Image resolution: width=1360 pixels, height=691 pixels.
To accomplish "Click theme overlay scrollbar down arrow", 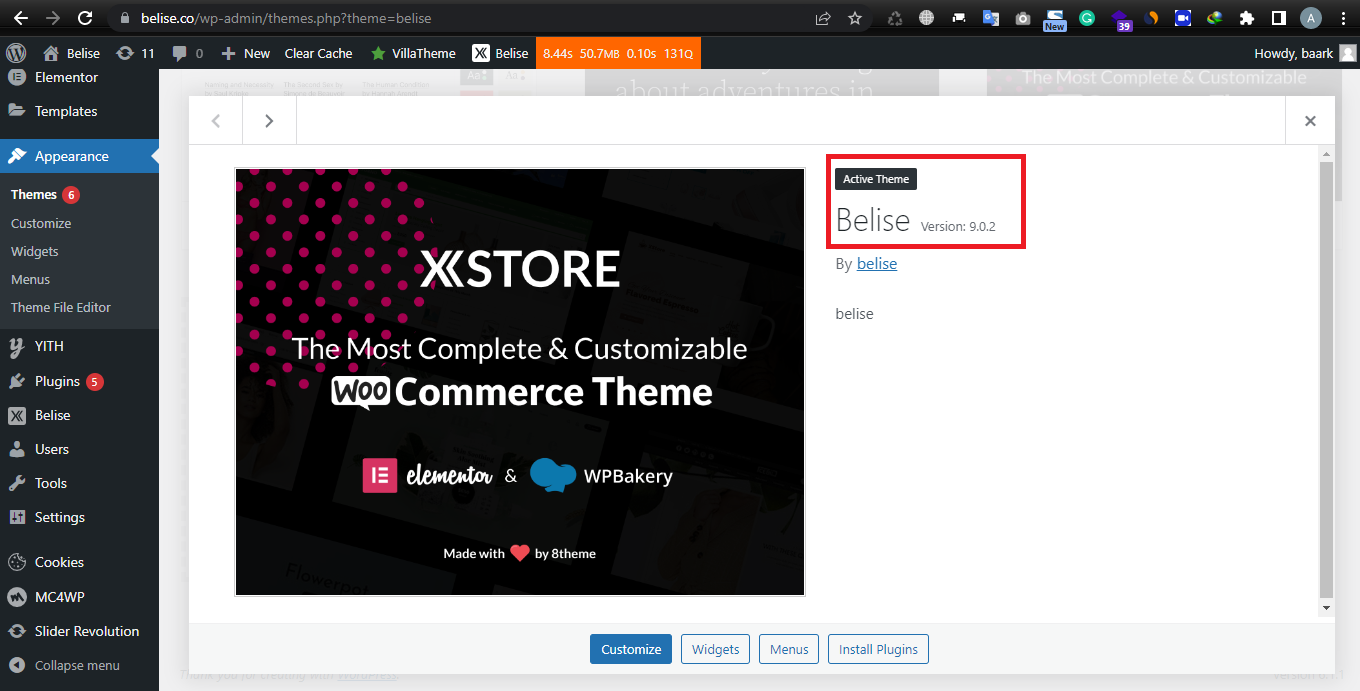I will click(1327, 607).
